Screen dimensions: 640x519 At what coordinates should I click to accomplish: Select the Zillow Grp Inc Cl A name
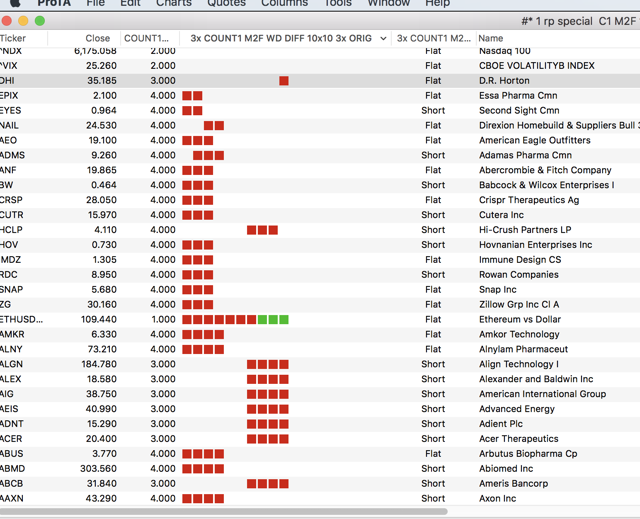(519, 304)
